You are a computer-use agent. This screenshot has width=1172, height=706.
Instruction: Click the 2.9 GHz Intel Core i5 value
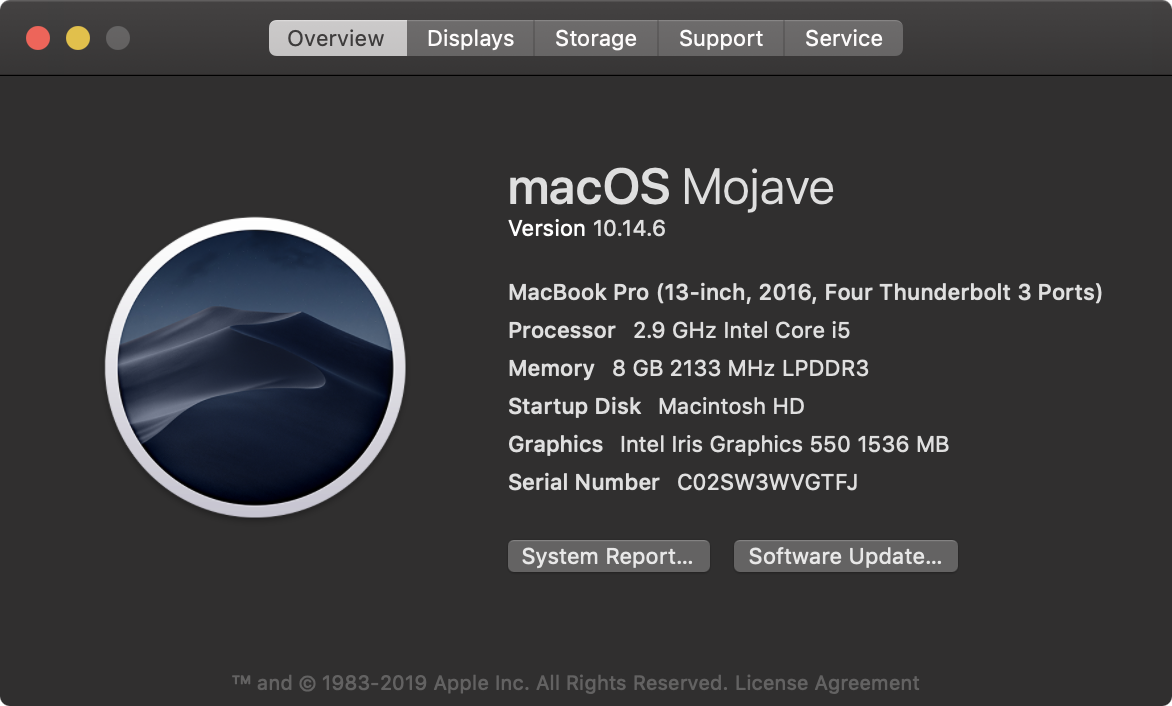pos(741,330)
